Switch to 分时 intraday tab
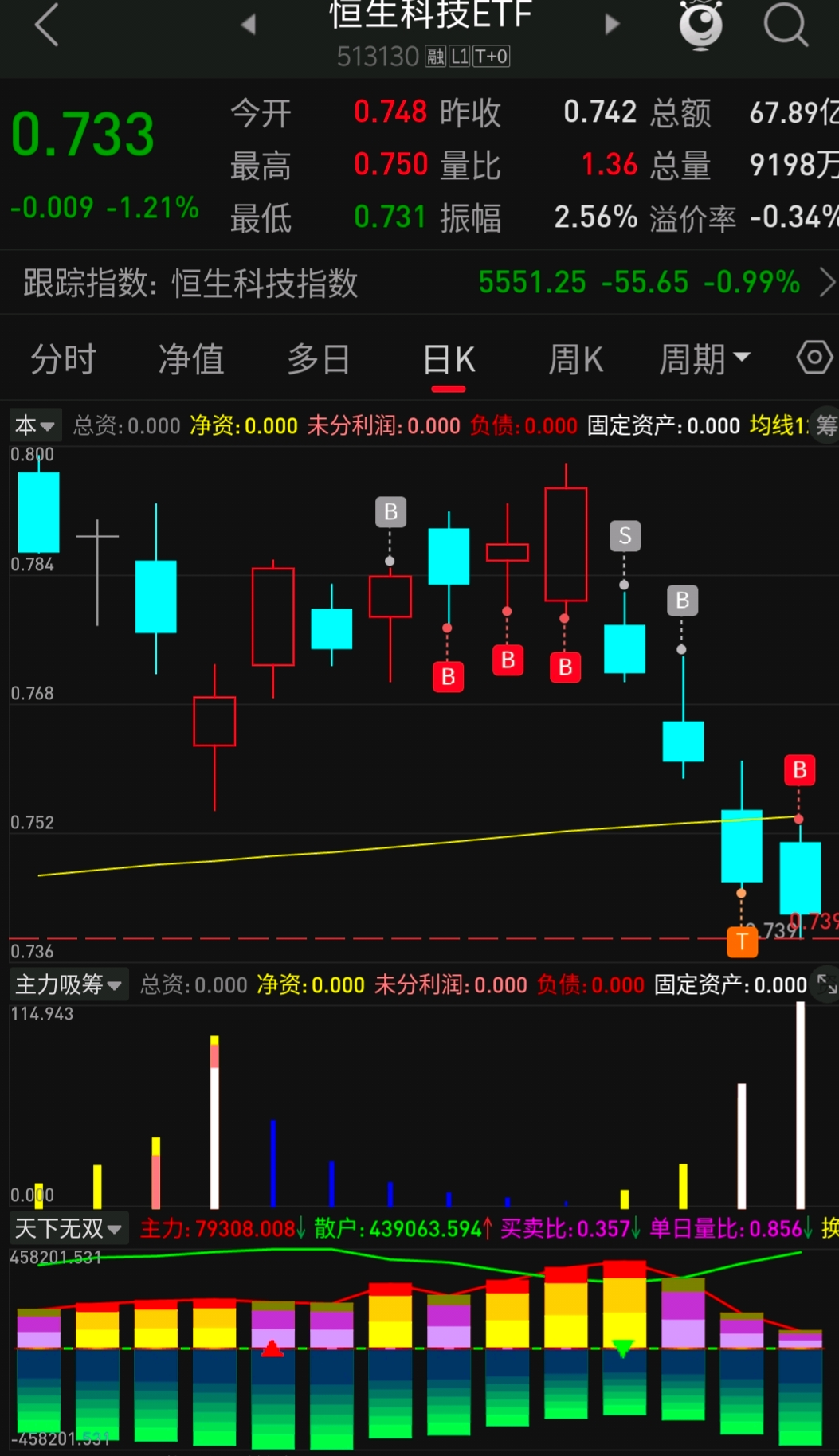The width and height of the screenshot is (839, 1456). pyautogui.click(x=63, y=359)
